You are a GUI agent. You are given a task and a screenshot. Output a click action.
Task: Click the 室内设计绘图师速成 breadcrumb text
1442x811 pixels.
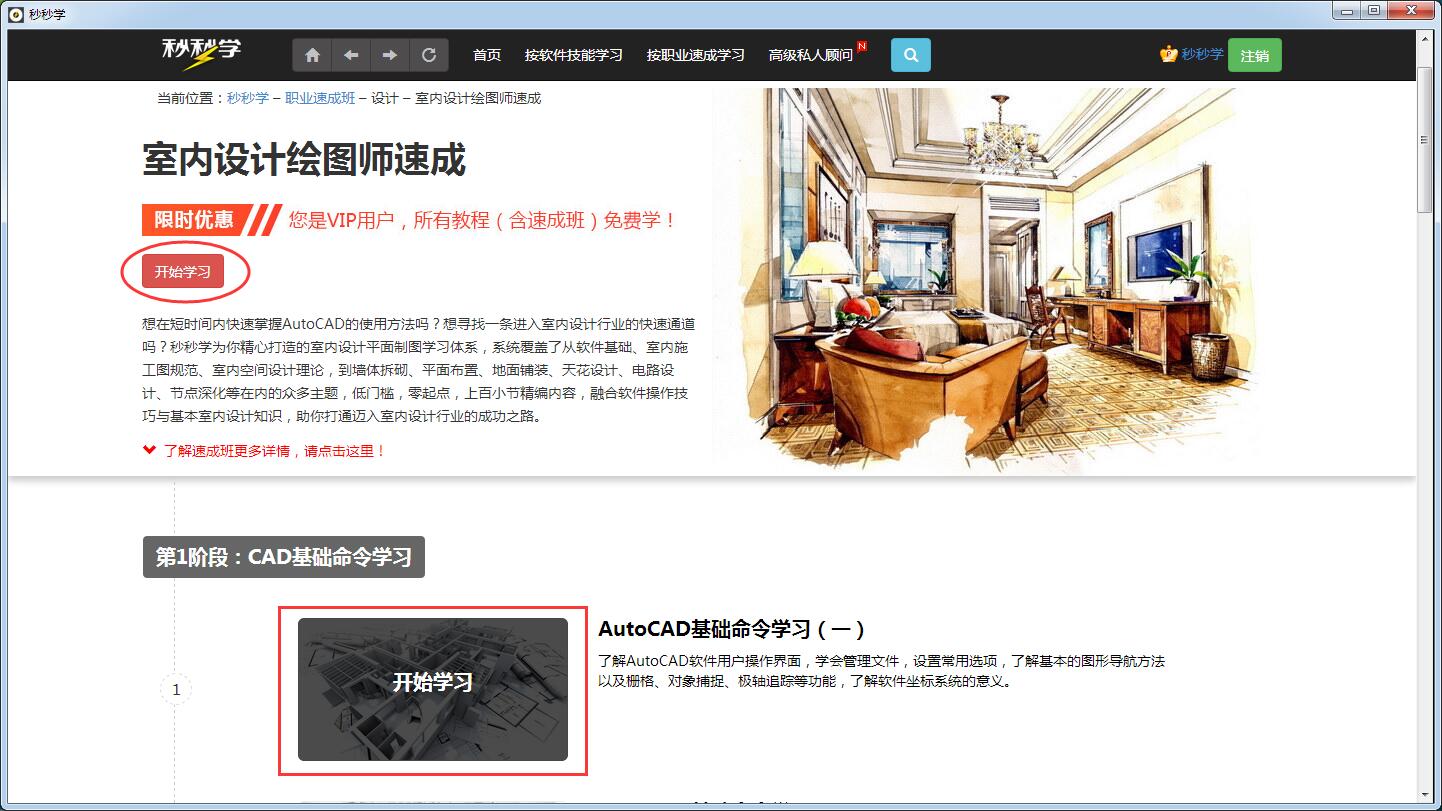pyautogui.click(x=478, y=98)
